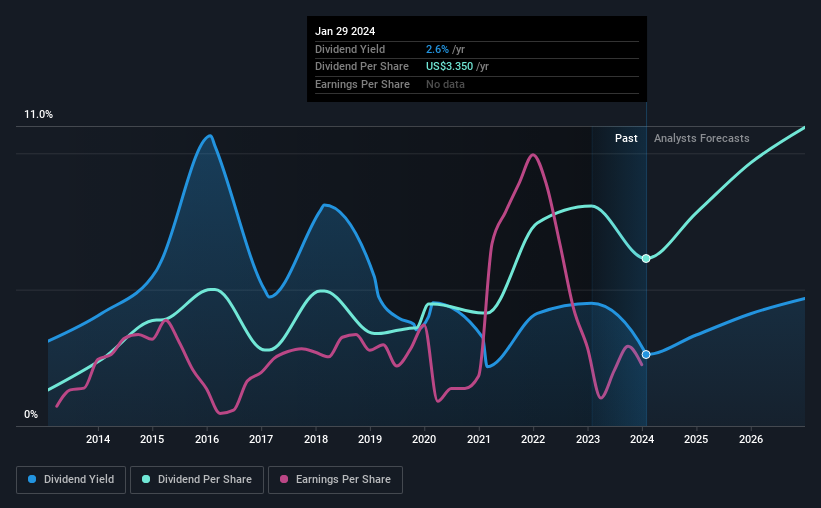Click the 2025 x-axis label
Screen dimensions: 821x508
coord(696,439)
